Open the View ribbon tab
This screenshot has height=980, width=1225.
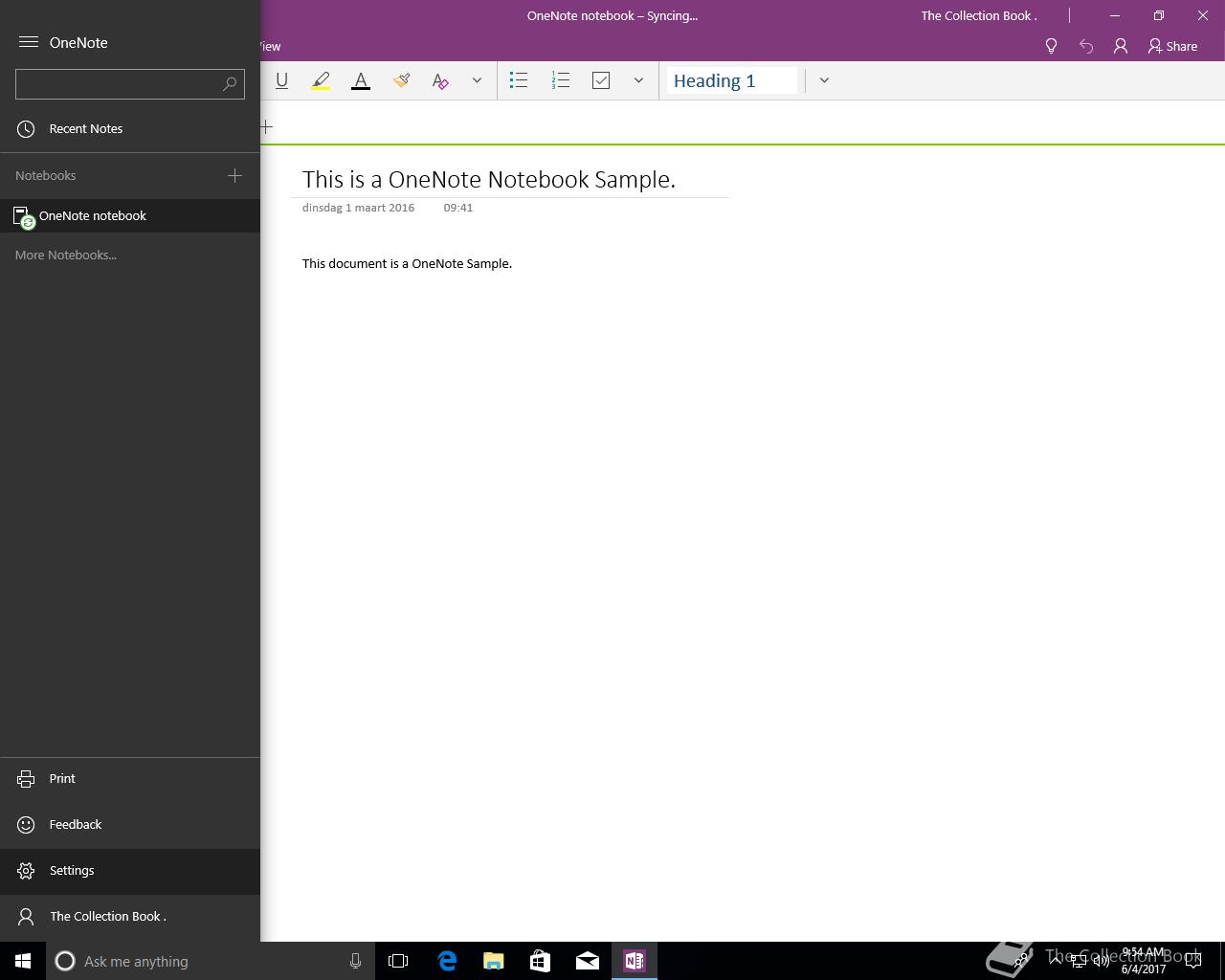pos(271,46)
